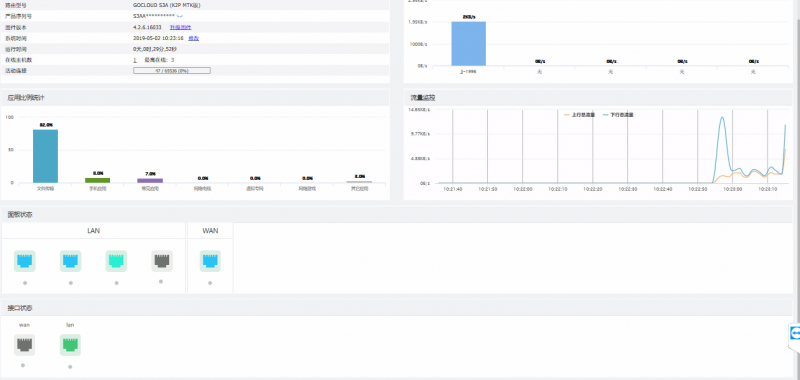
Task: Click the second blue LAN port icon
Action: click(x=70, y=261)
